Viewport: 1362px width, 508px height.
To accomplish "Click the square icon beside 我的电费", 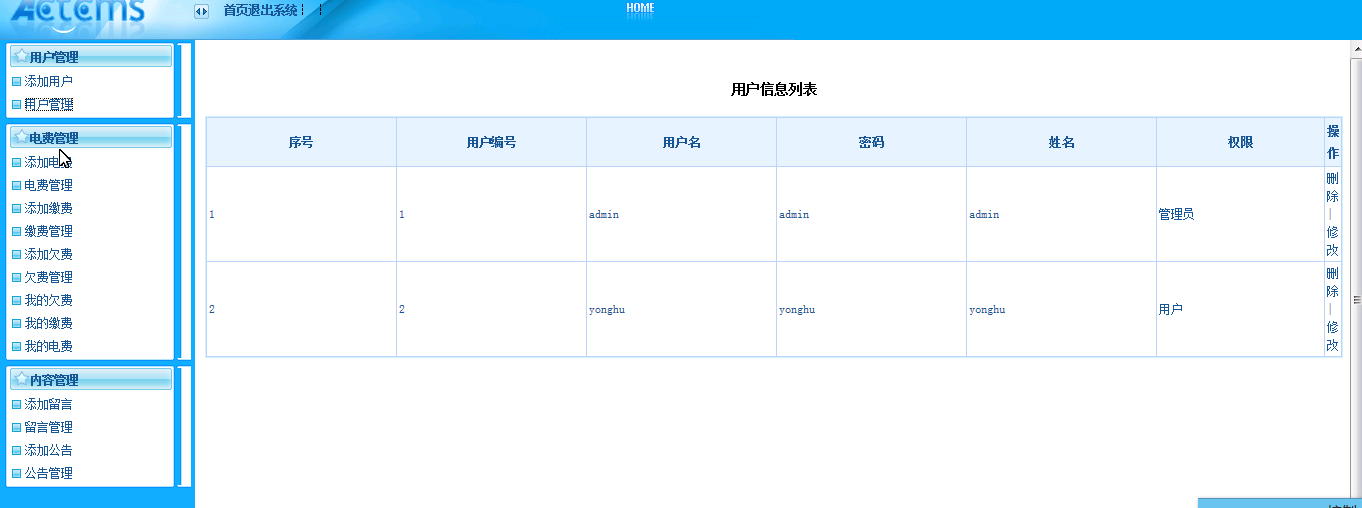I will pyautogui.click(x=16, y=346).
